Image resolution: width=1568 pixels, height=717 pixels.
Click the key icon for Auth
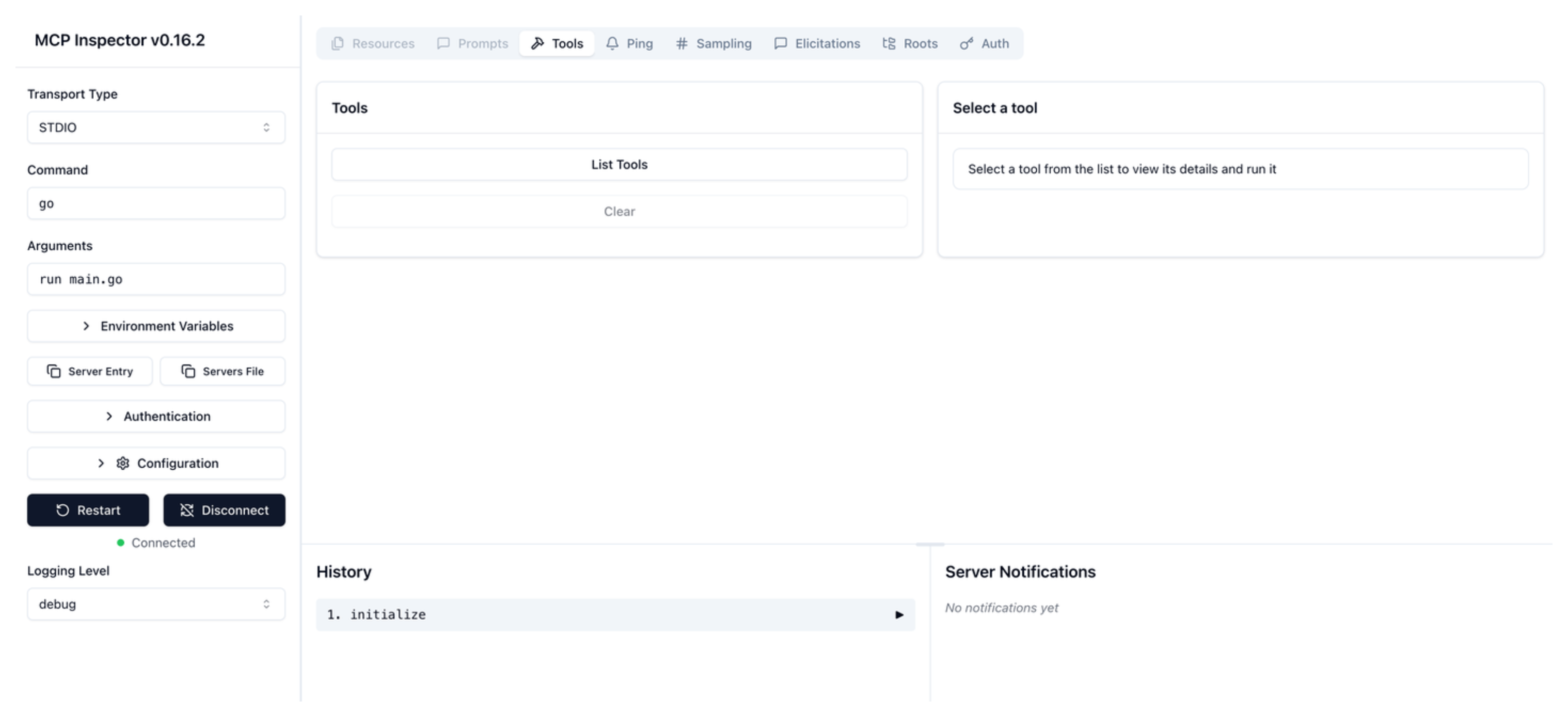point(966,43)
